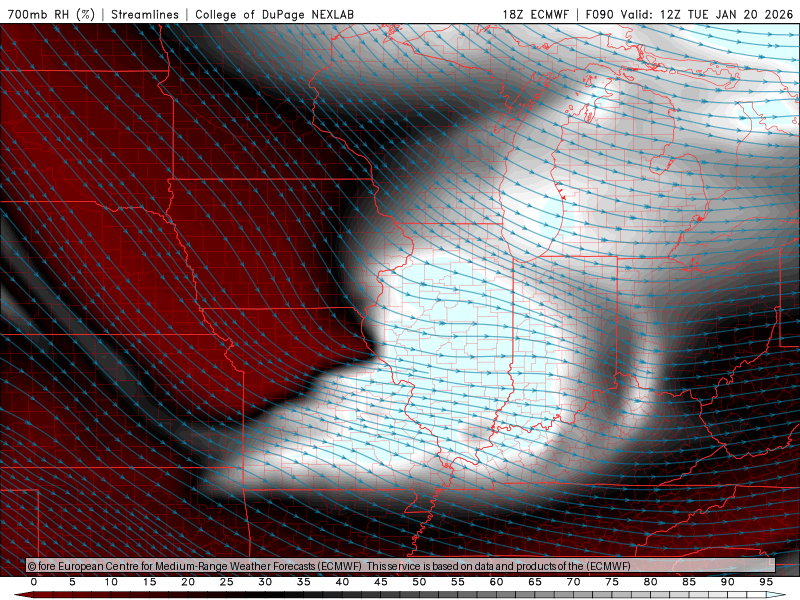Click the '85' value on color scale

[689, 582]
